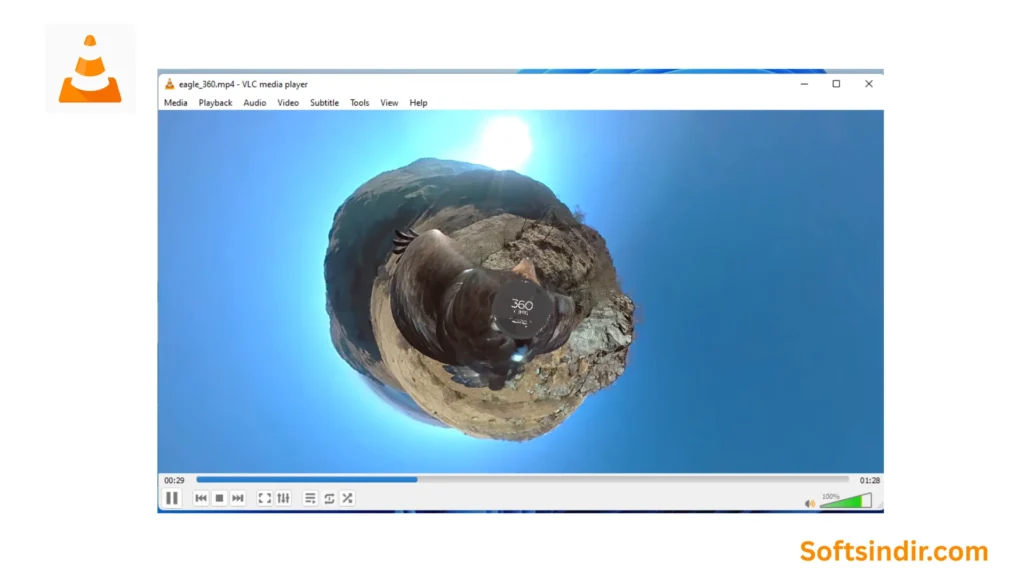Image resolution: width=1024 pixels, height=576 pixels.
Task: Open the extended settings equalizer panel
Action: [x=283, y=498]
